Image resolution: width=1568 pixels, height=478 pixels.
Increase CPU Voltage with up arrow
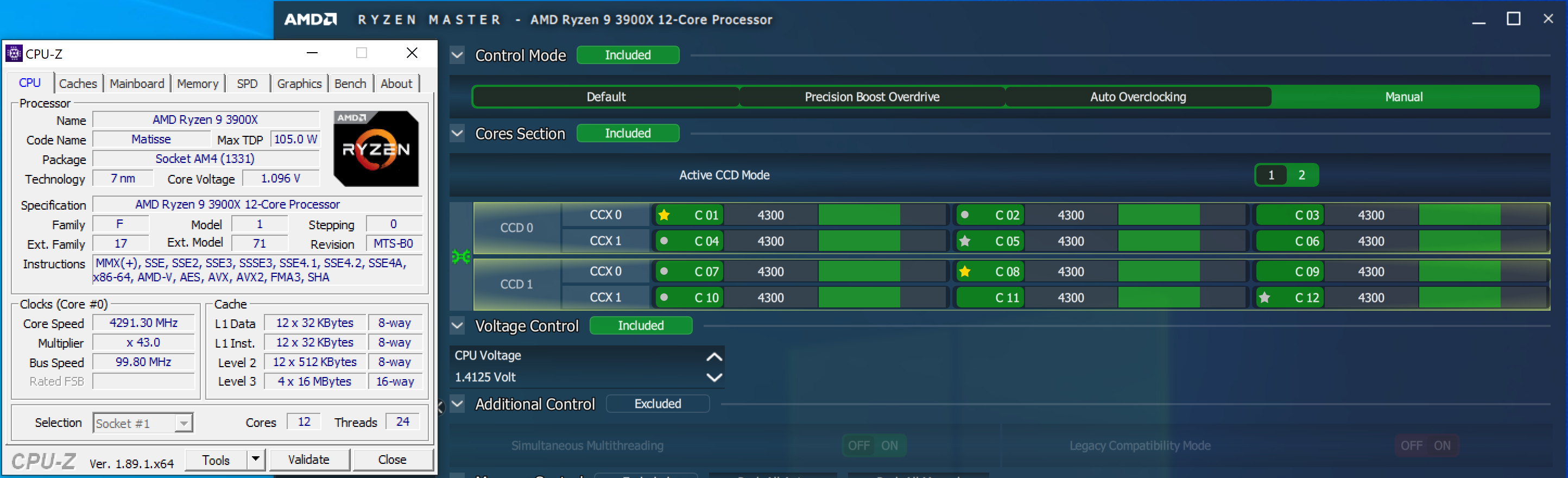coord(714,356)
